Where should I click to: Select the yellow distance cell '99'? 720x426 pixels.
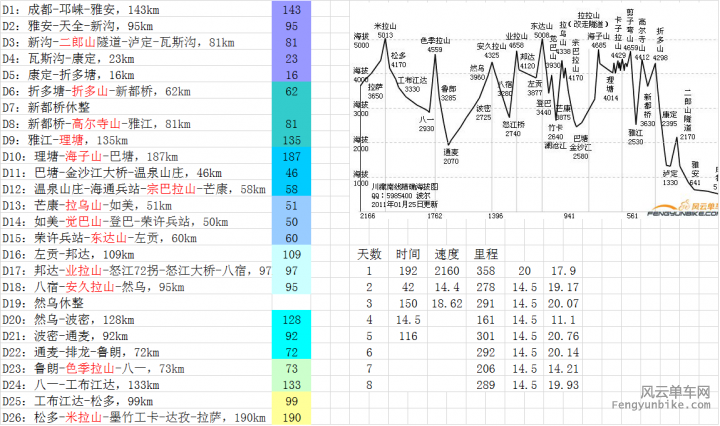[x=292, y=400]
